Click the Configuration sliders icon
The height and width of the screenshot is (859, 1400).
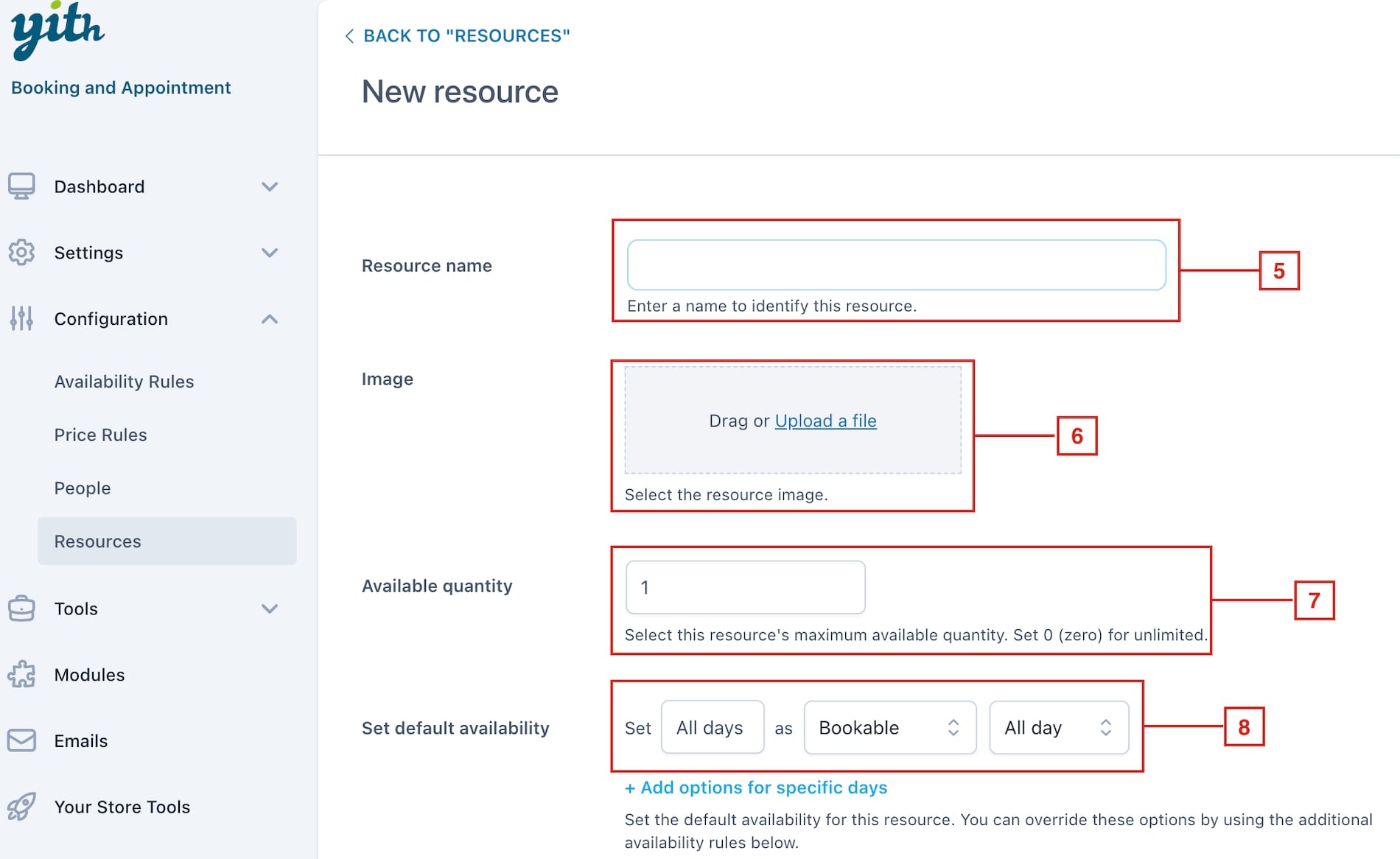pos(21,318)
